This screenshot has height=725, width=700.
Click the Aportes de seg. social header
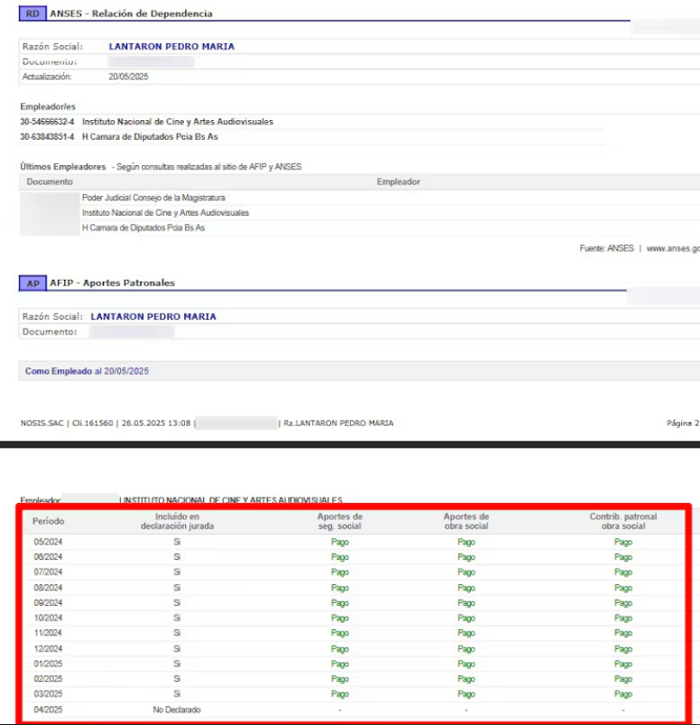[x=340, y=521]
